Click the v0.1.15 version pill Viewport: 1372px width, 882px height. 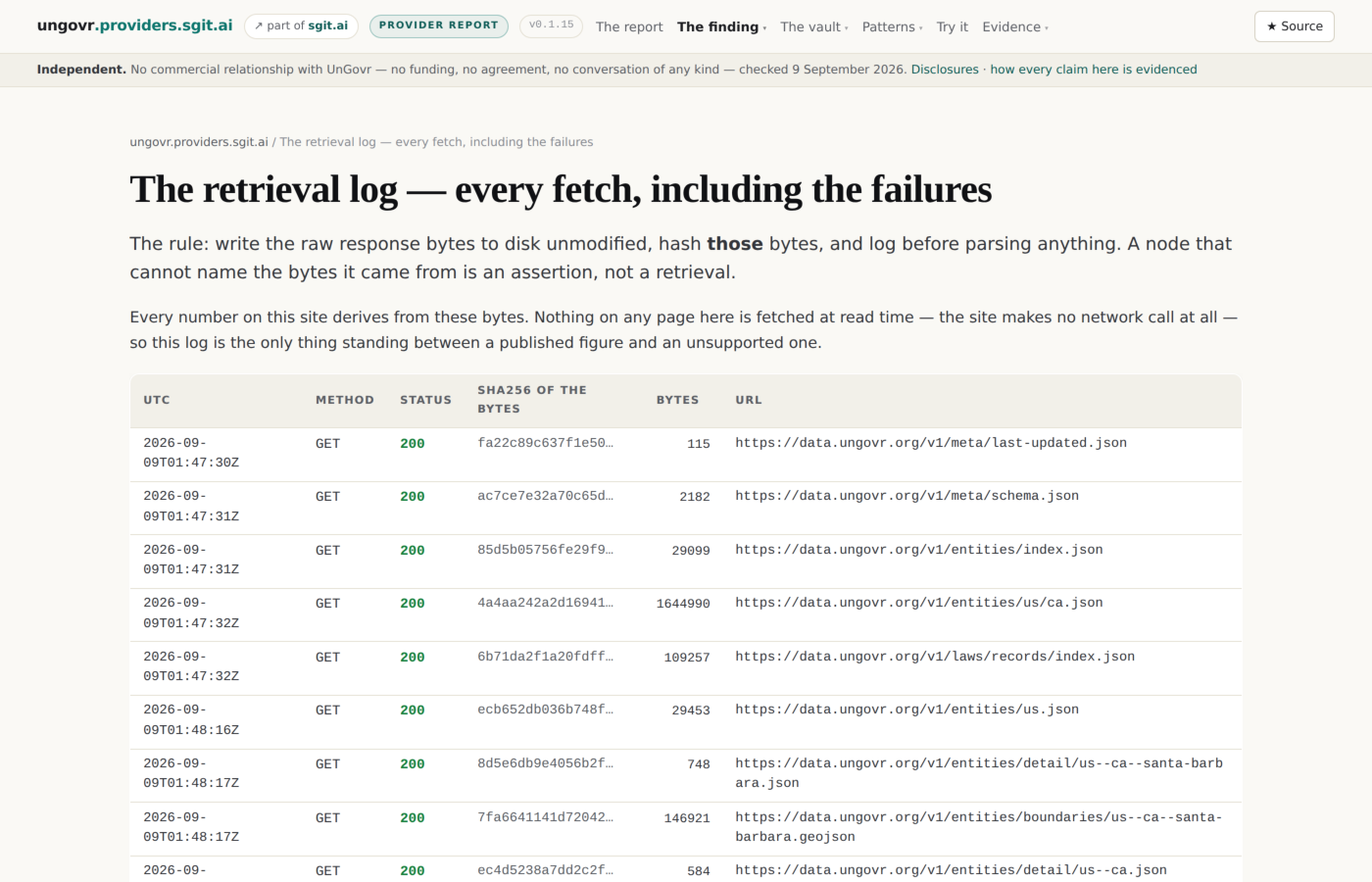552,26
